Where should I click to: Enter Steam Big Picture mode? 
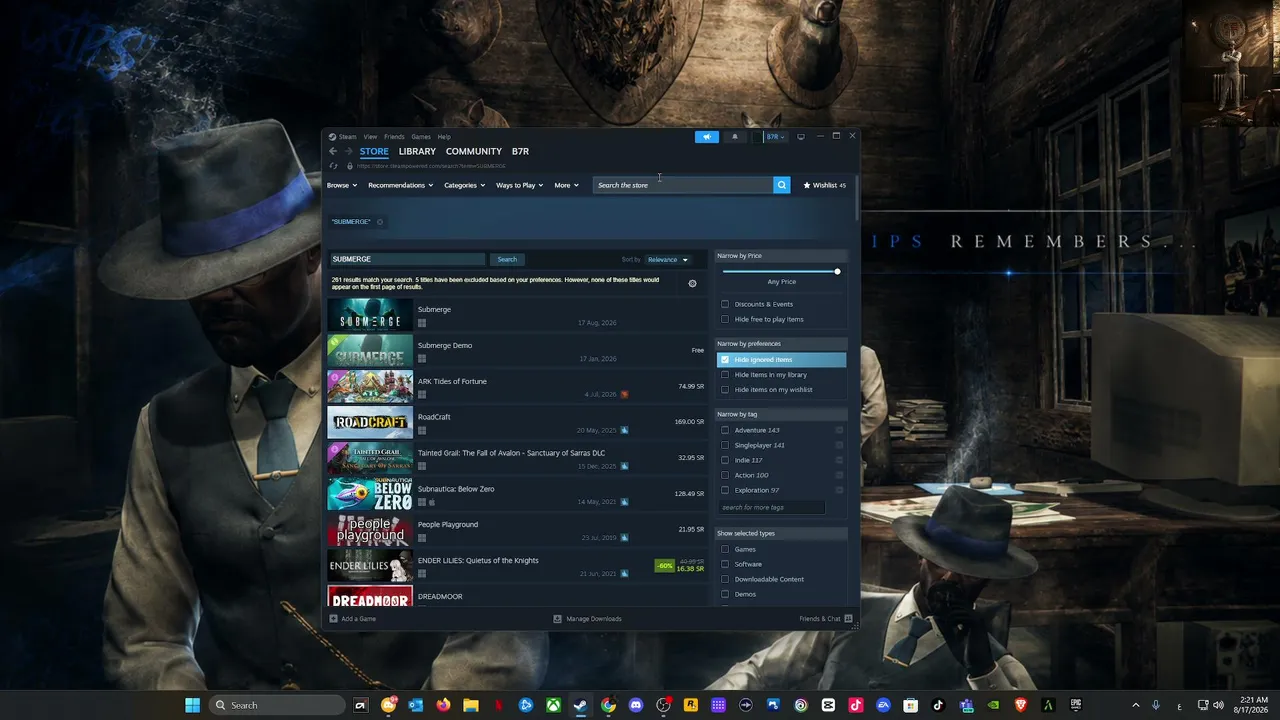(x=801, y=137)
